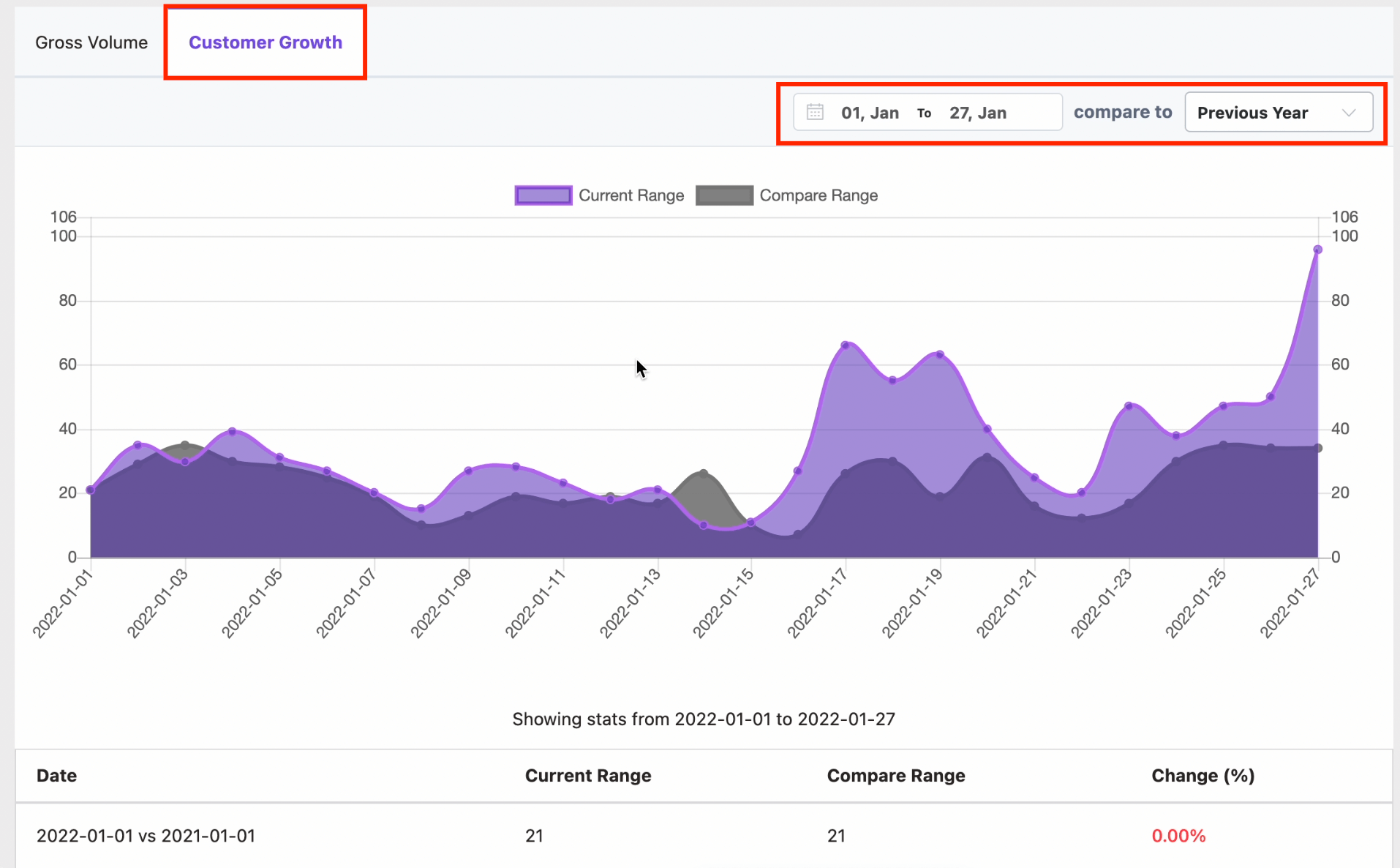Select the Customer Growth tab
The height and width of the screenshot is (868, 1400).
[266, 42]
